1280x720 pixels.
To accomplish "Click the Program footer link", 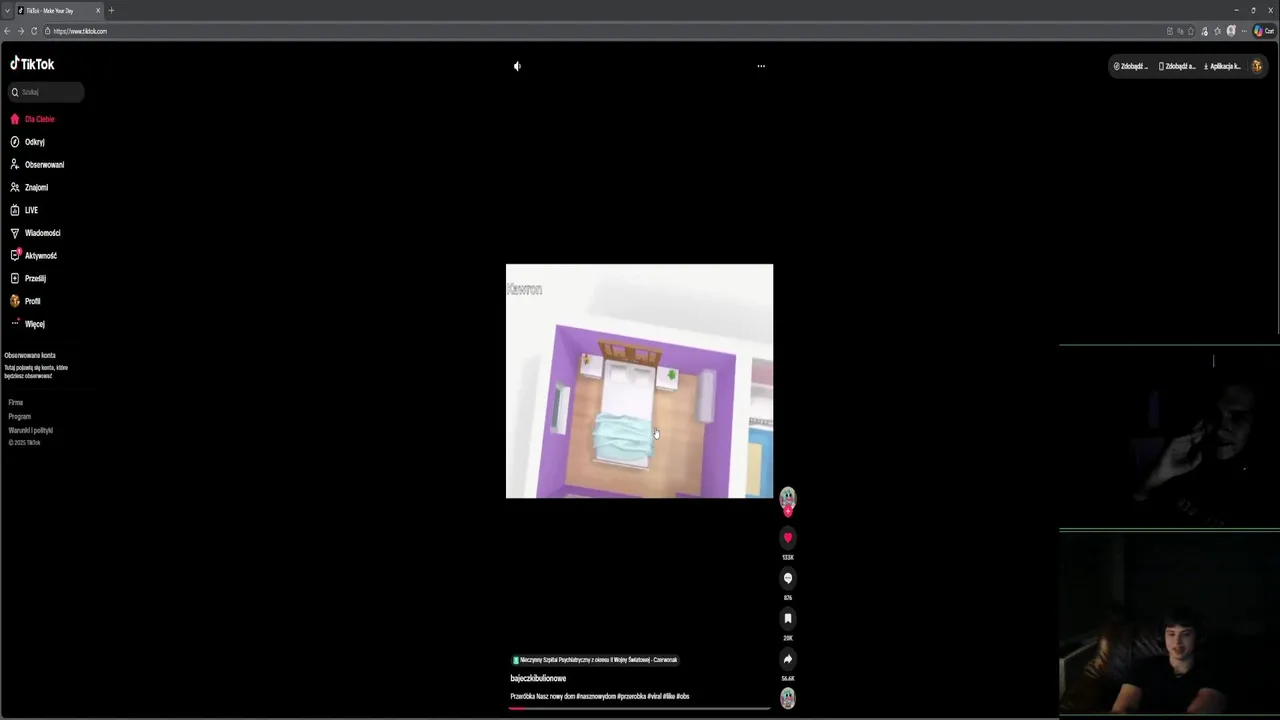I will (20, 416).
